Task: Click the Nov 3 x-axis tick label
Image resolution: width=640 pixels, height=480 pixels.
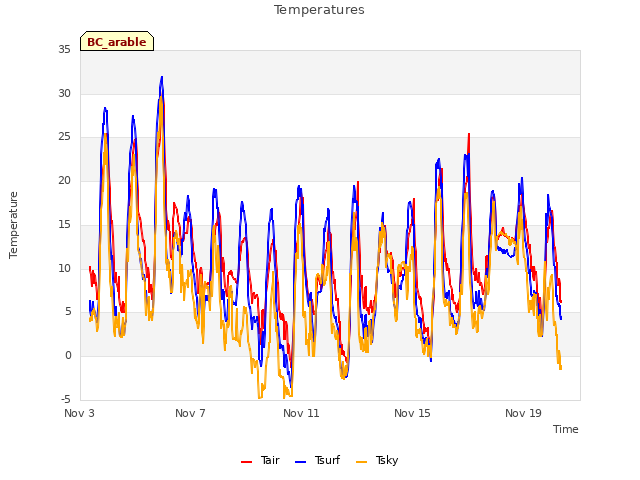Action: coord(79,413)
